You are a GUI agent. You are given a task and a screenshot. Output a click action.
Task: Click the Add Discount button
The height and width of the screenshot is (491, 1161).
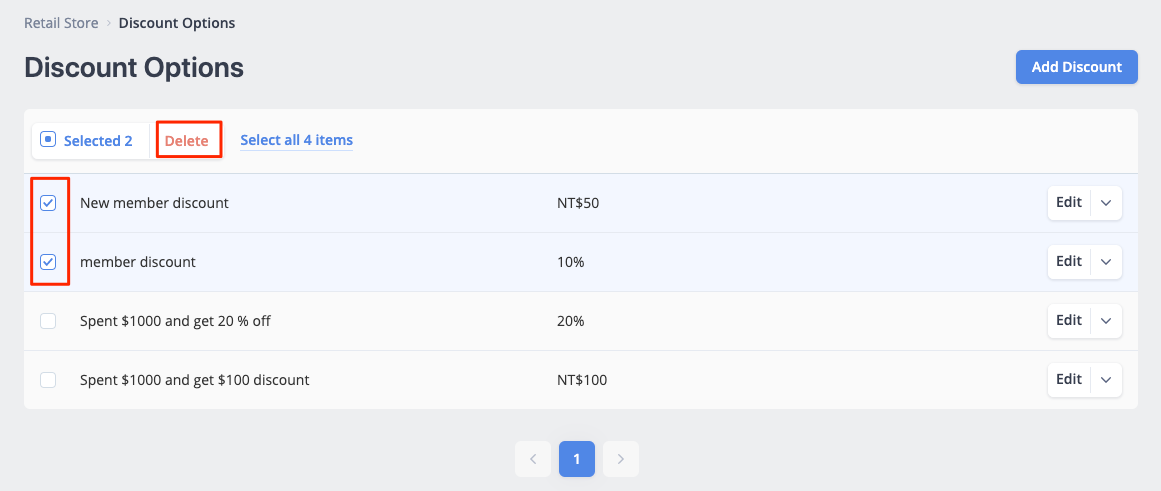tap(1077, 67)
